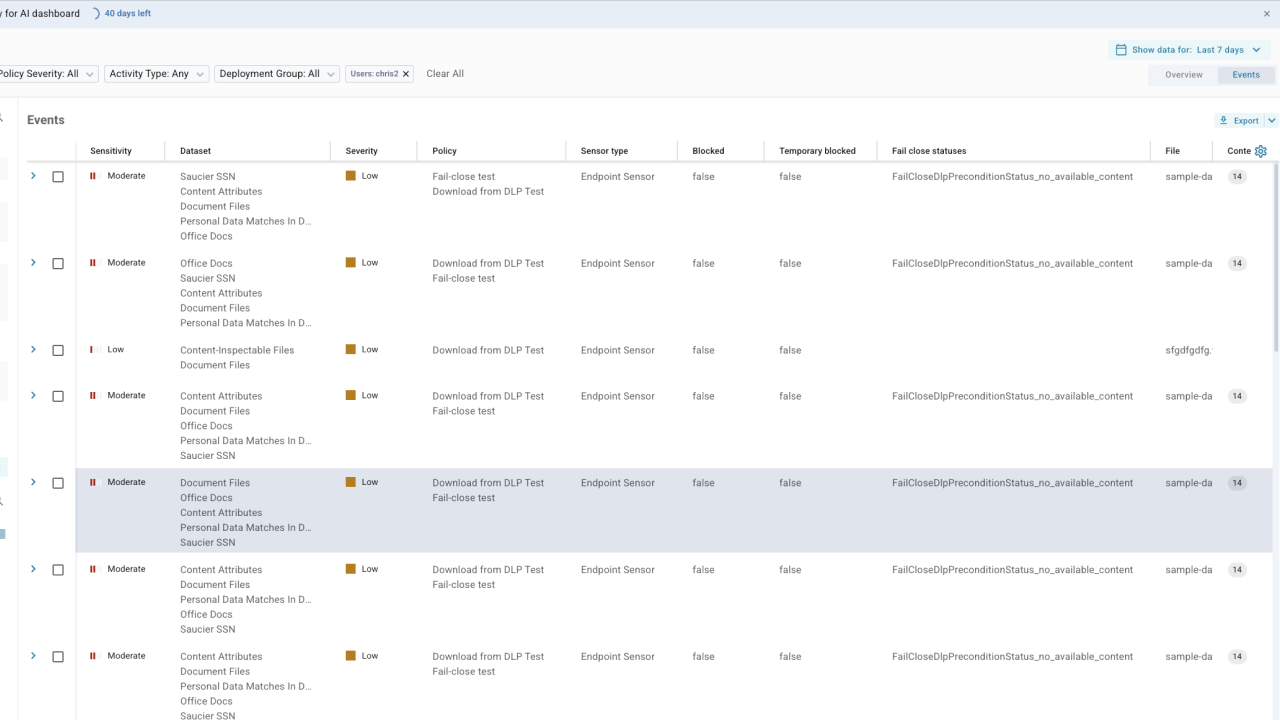Viewport: 1280px width, 720px height.
Task: Click the Moderate sensitivity icon in the first row
Action: (x=93, y=176)
